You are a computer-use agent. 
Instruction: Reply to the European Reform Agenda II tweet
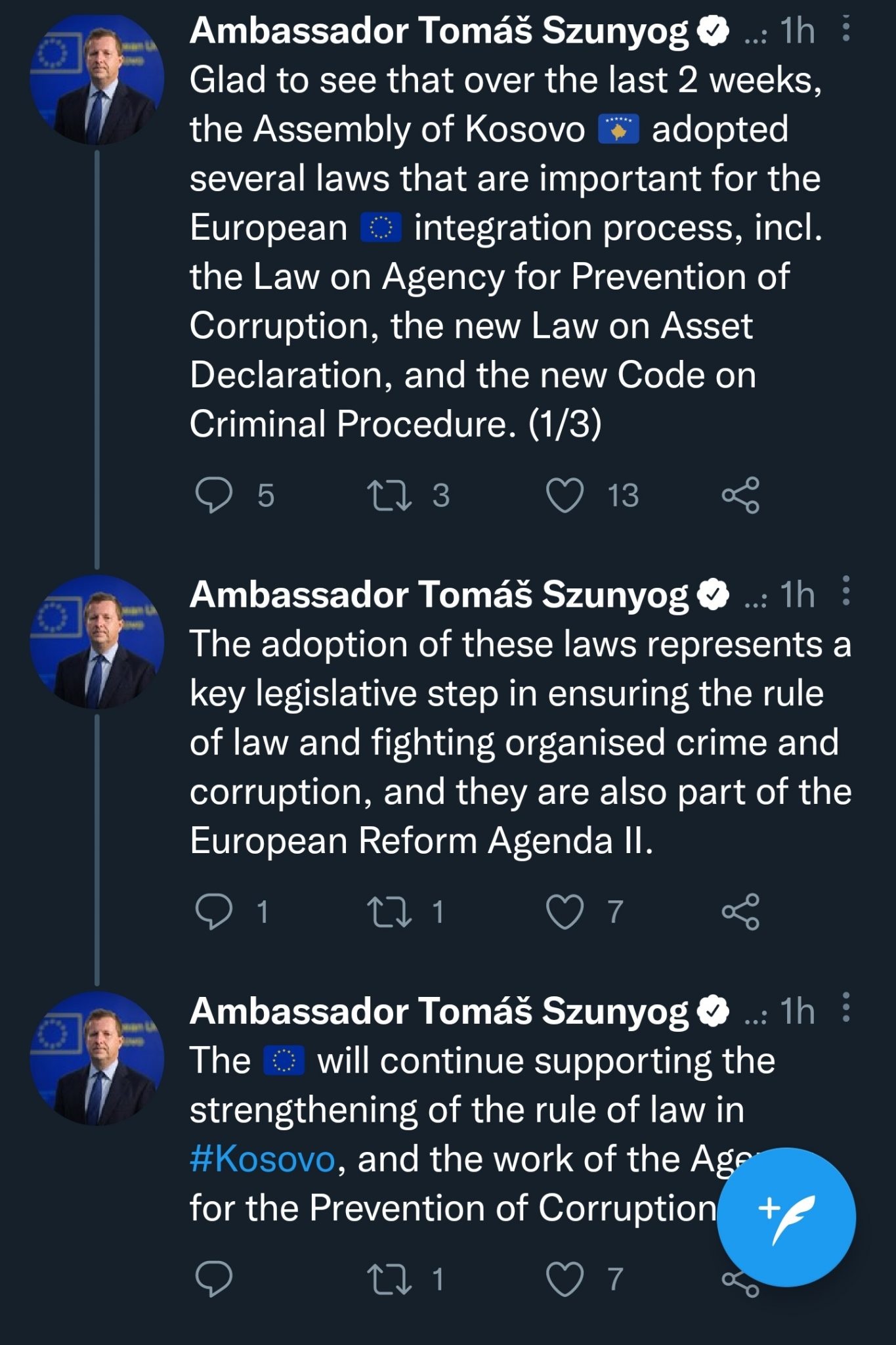214,912
